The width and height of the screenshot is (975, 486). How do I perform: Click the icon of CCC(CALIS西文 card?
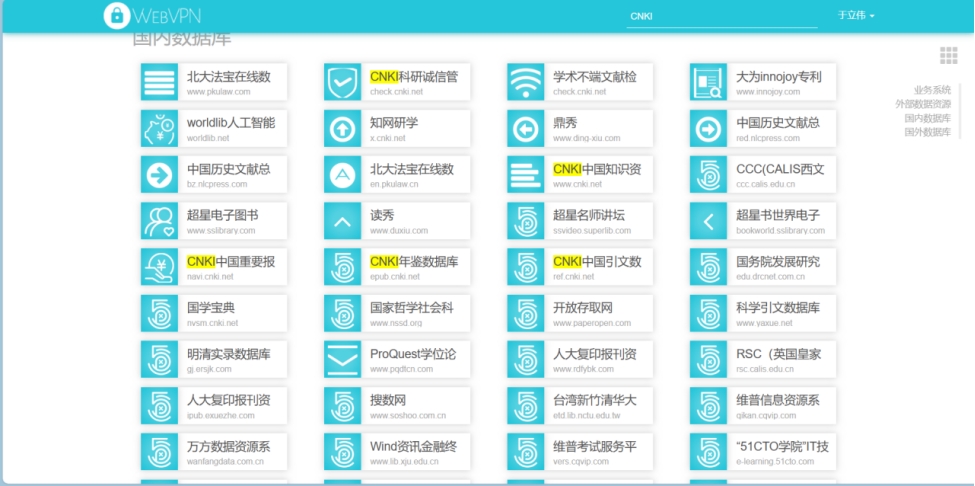tap(708, 174)
